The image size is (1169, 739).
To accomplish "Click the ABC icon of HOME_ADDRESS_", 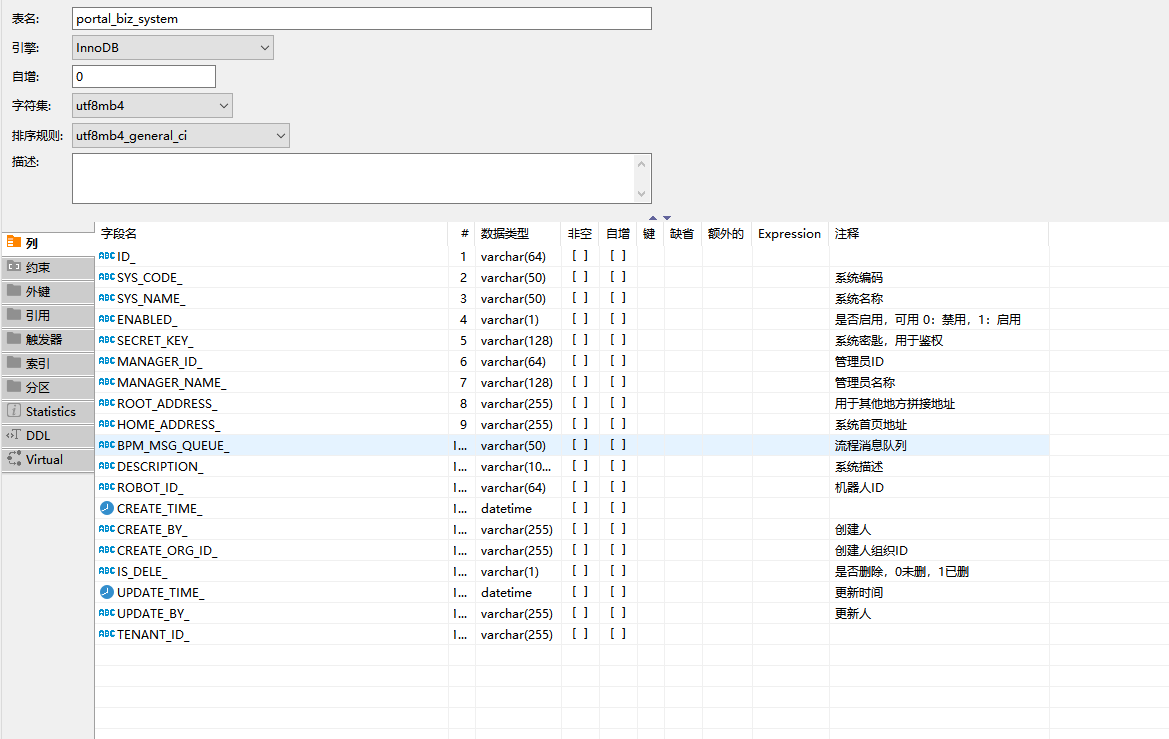I will tap(107, 424).
